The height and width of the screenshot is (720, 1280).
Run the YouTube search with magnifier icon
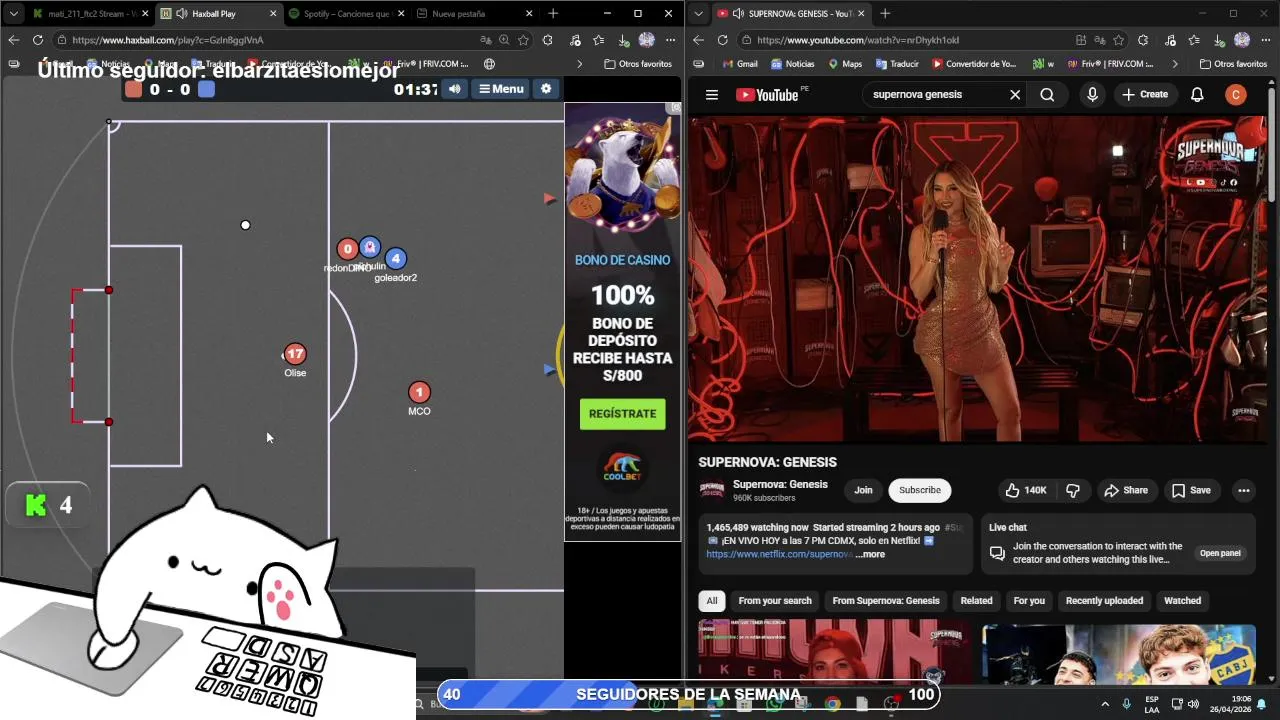tap(1047, 95)
